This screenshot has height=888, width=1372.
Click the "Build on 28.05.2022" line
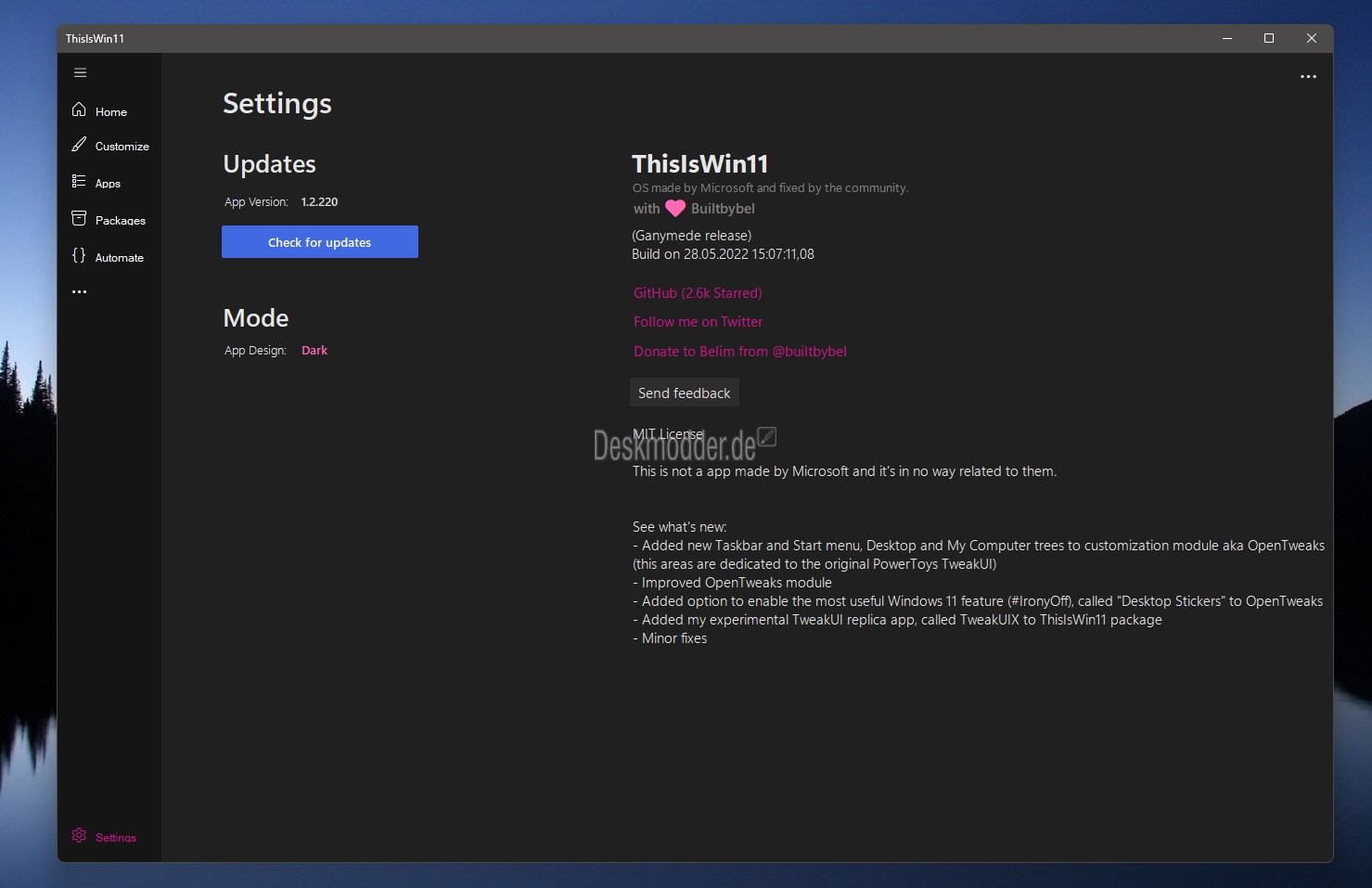pos(723,254)
